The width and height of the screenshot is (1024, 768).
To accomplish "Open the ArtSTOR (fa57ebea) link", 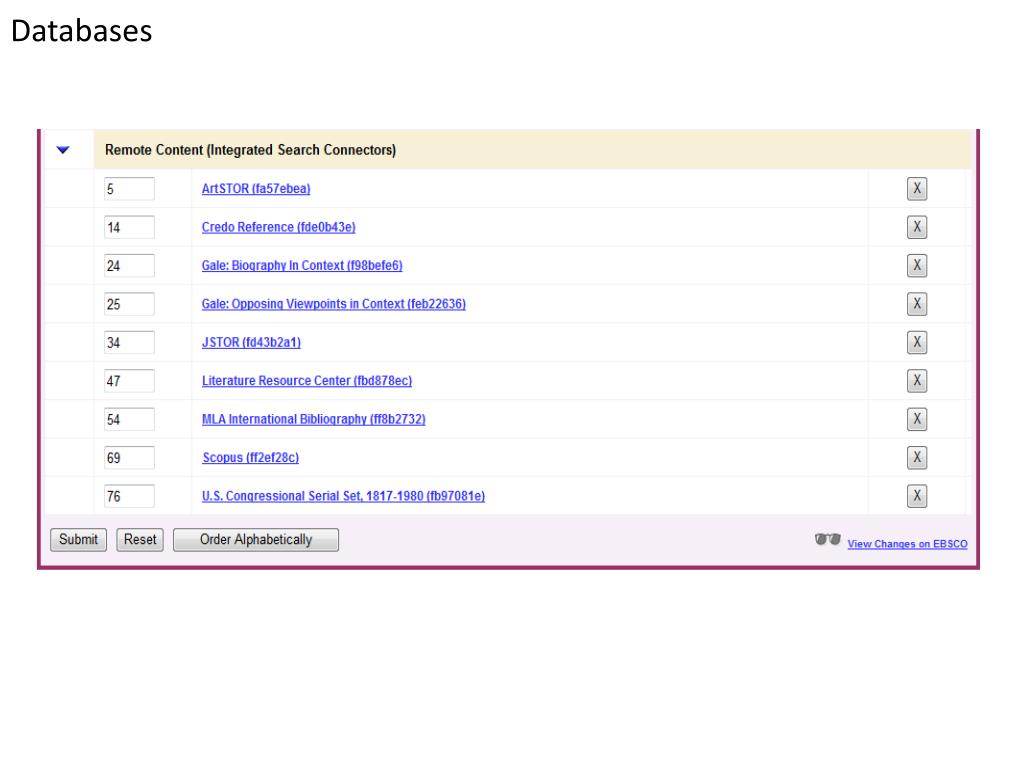I will pyautogui.click(x=256, y=189).
